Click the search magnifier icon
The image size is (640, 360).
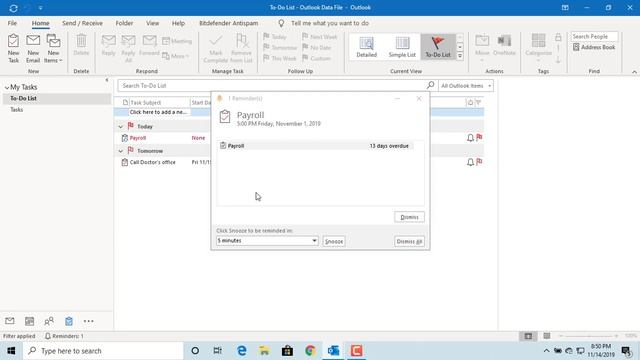click(430, 85)
